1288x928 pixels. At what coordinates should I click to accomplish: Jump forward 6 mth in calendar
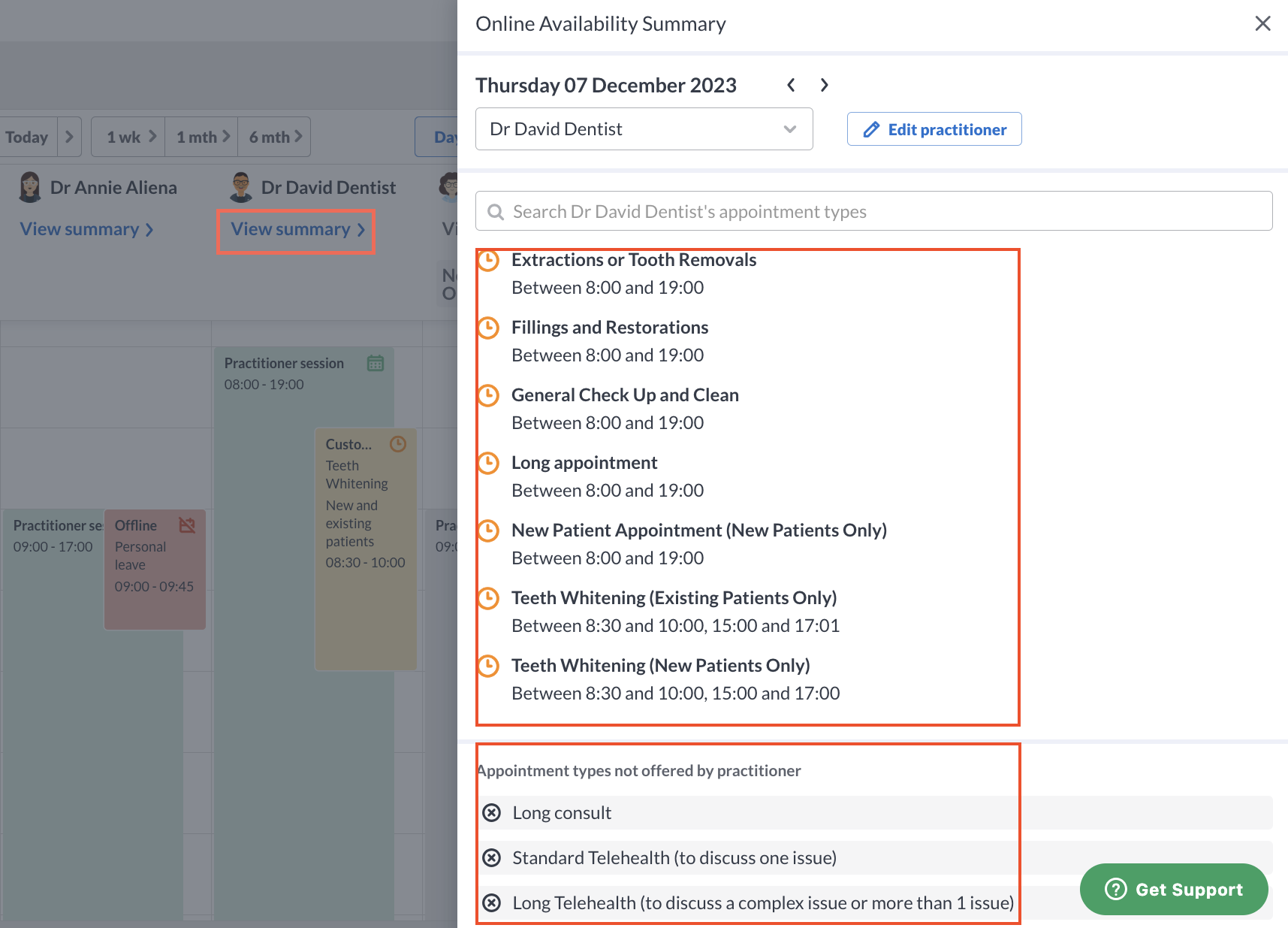(274, 137)
